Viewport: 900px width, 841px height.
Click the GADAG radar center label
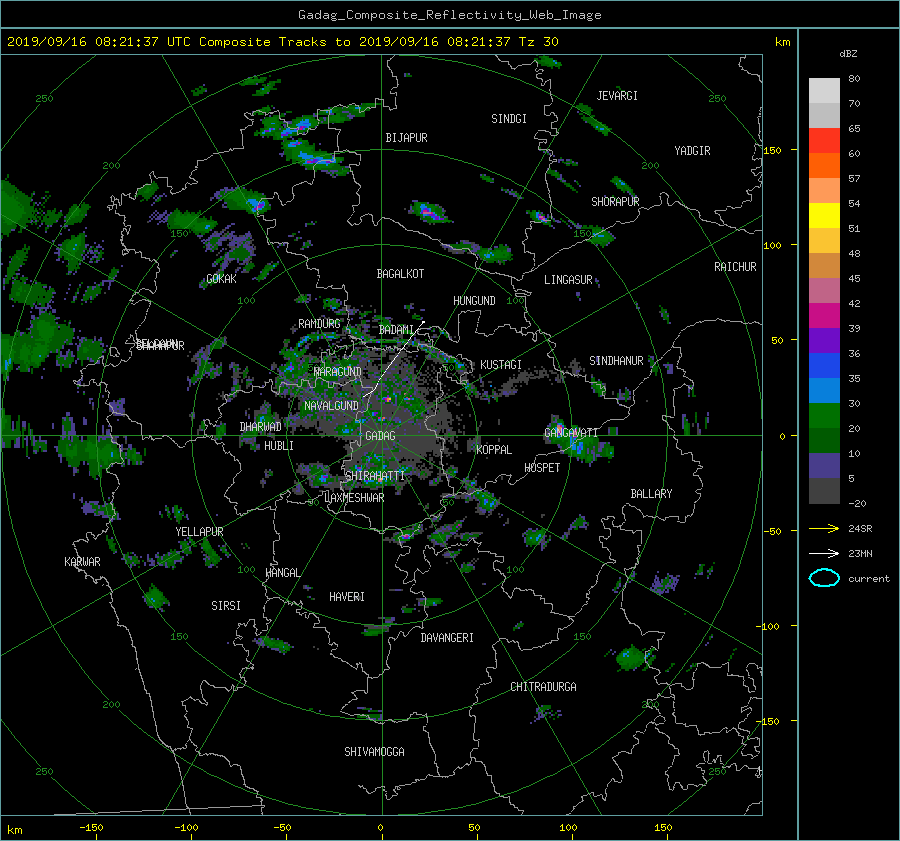point(380,436)
